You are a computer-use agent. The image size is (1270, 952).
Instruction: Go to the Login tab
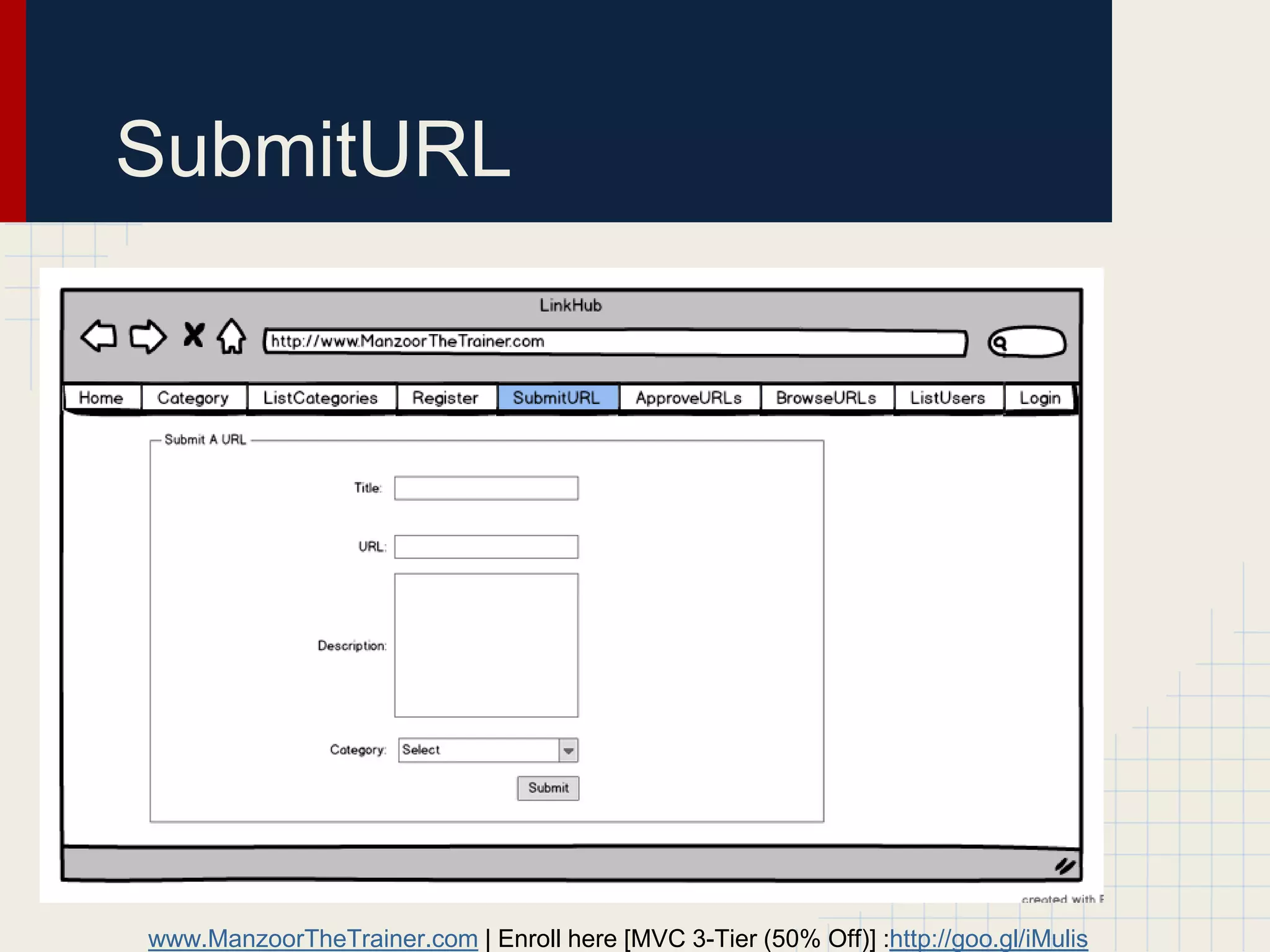pyautogui.click(x=1040, y=398)
